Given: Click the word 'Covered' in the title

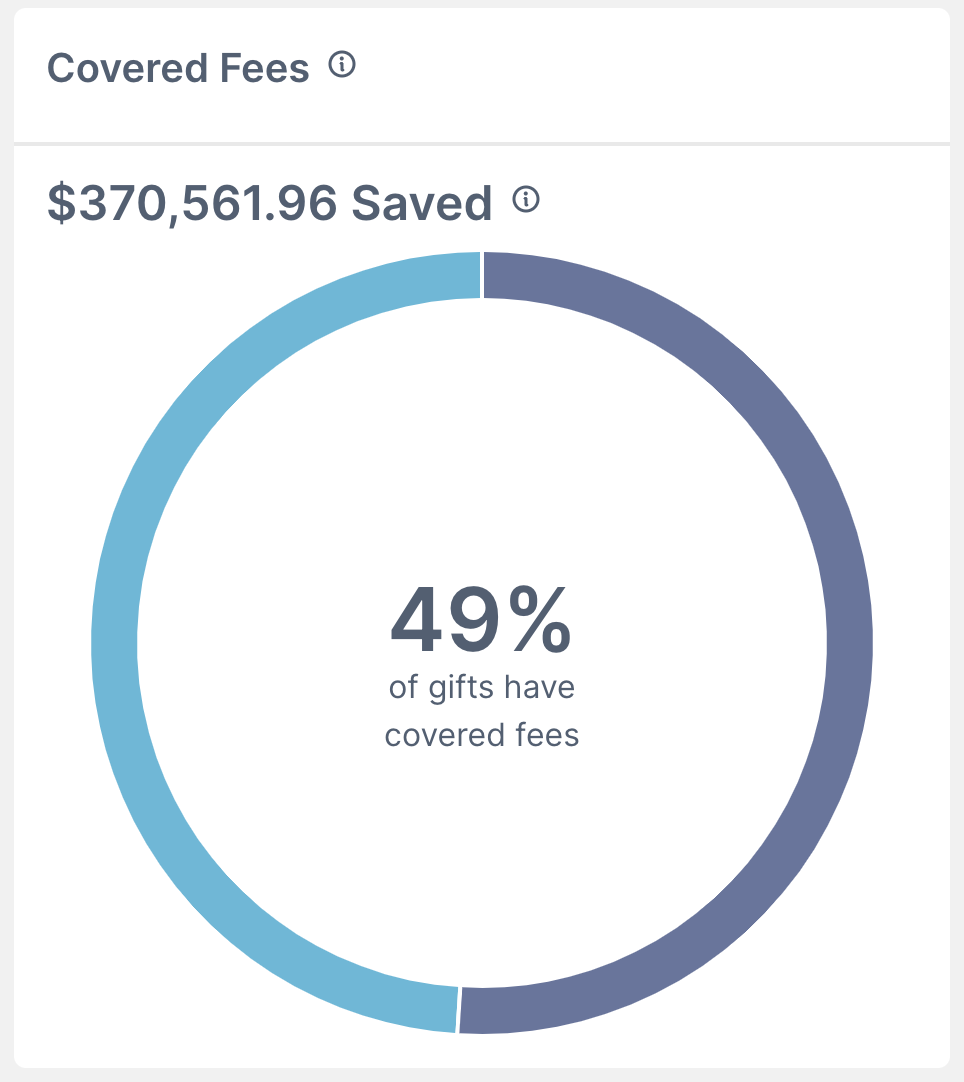Looking at the screenshot, I should [128, 68].
